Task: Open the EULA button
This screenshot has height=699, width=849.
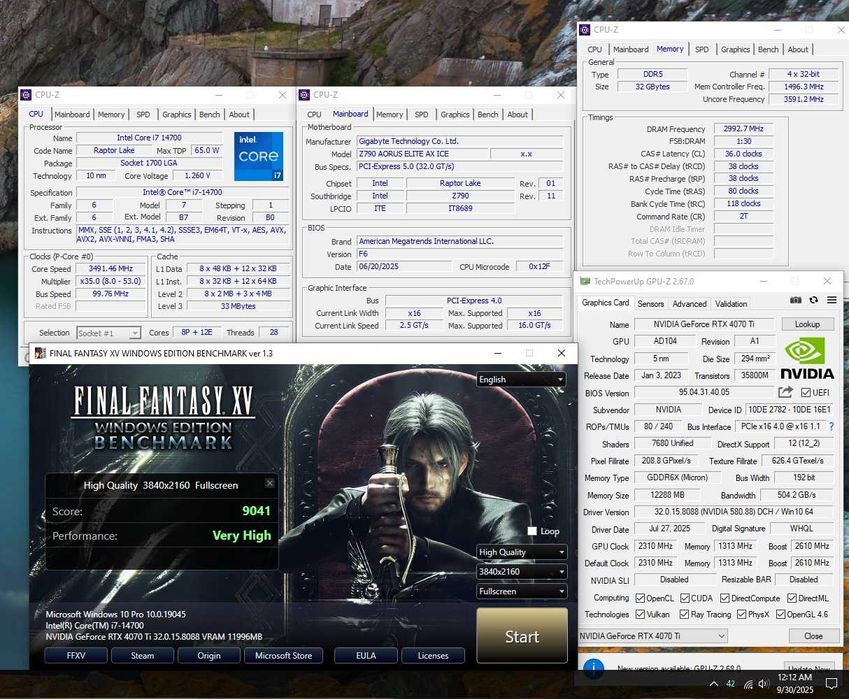Action: 366,655
